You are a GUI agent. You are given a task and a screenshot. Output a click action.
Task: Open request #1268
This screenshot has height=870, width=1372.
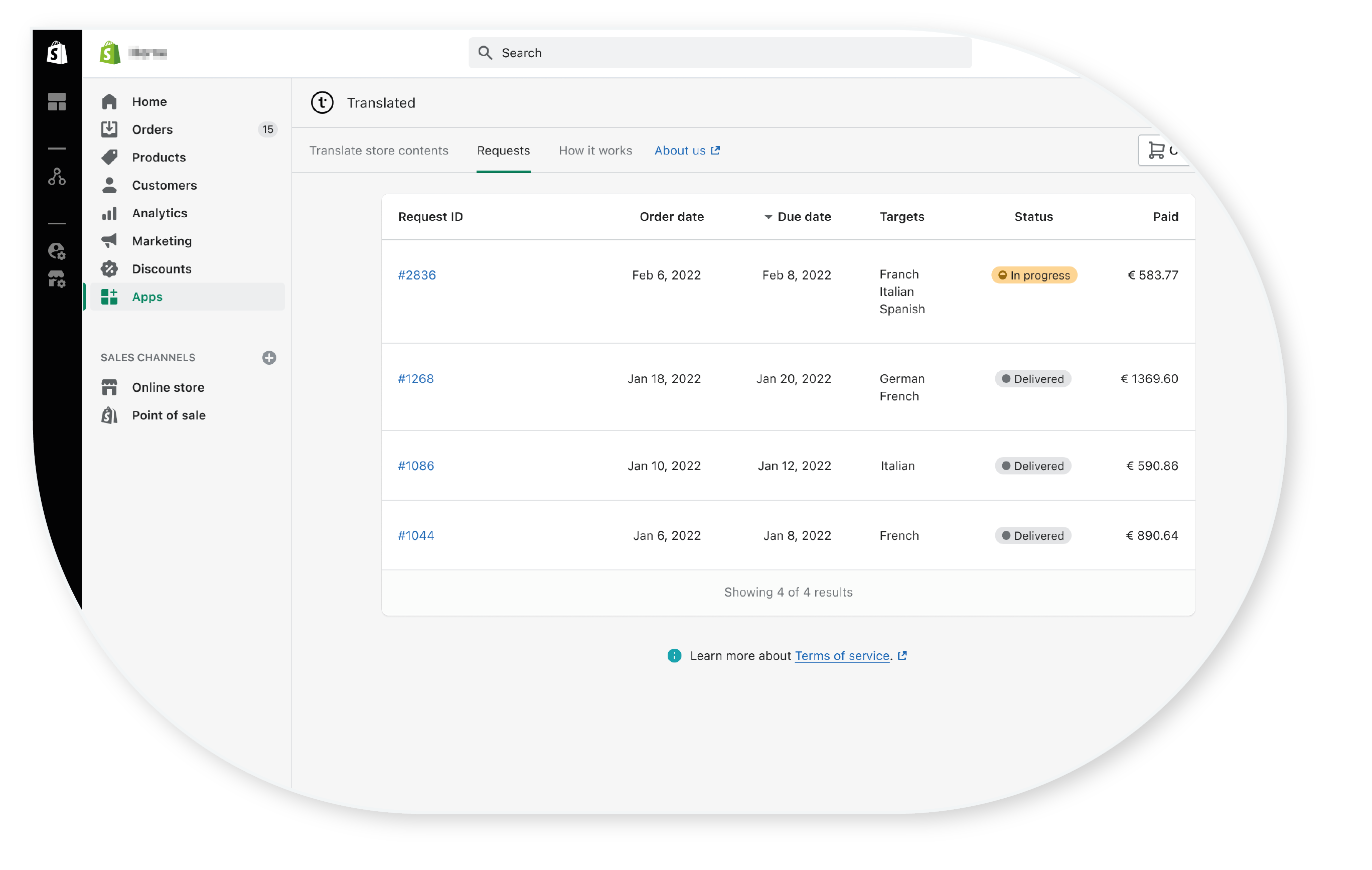[x=415, y=379]
